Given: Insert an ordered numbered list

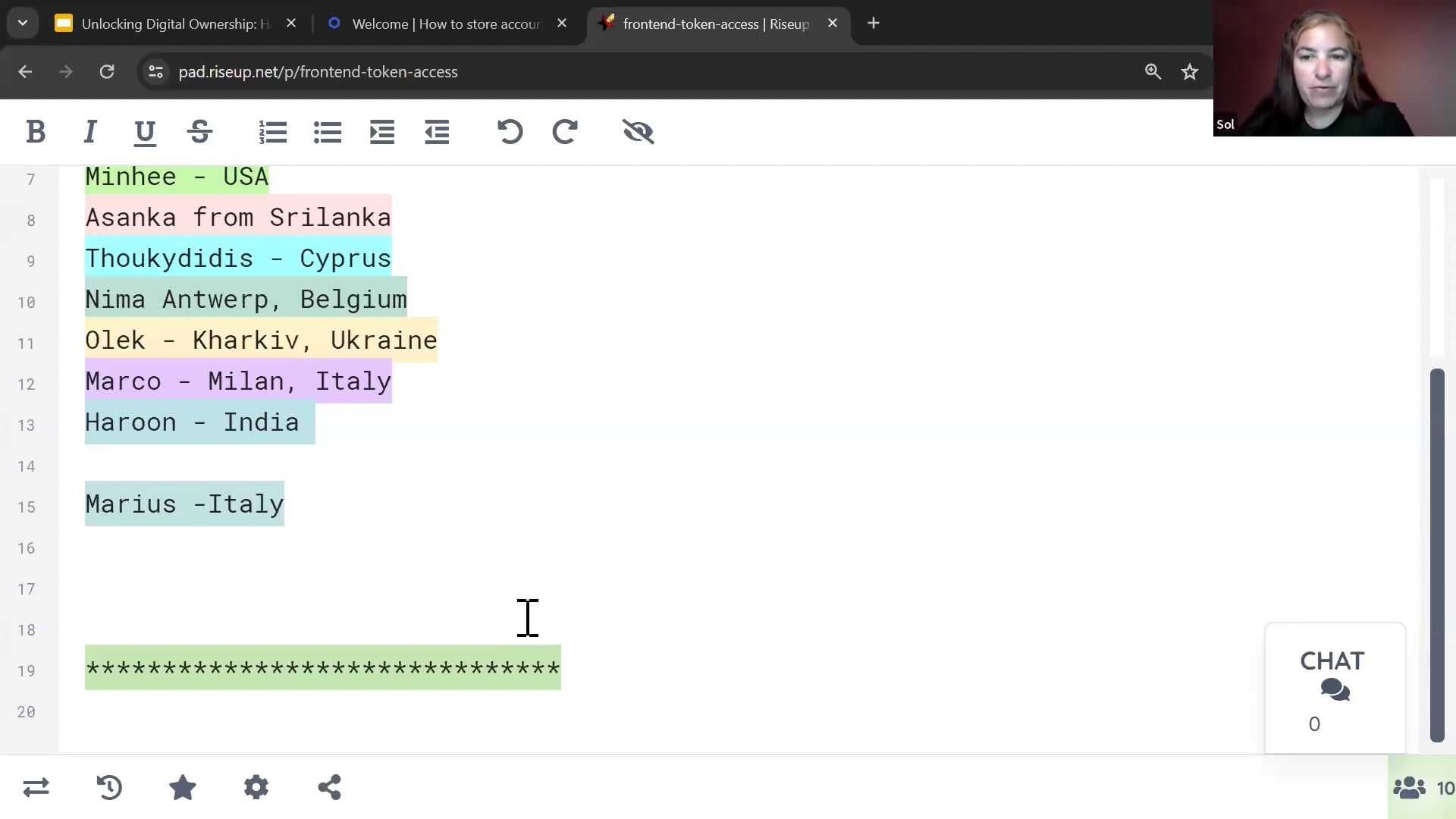Looking at the screenshot, I should coord(272,132).
